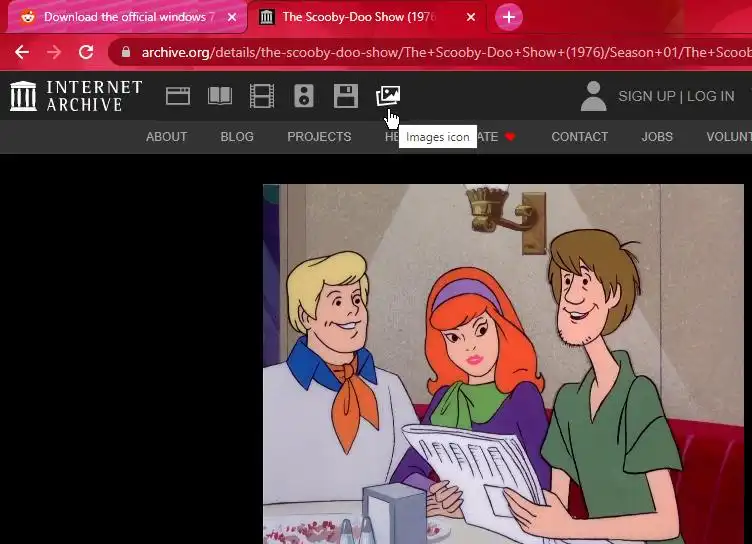Click the Reddit favicon on first tab
The width and height of the screenshot is (752, 544).
pyautogui.click(x=28, y=17)
